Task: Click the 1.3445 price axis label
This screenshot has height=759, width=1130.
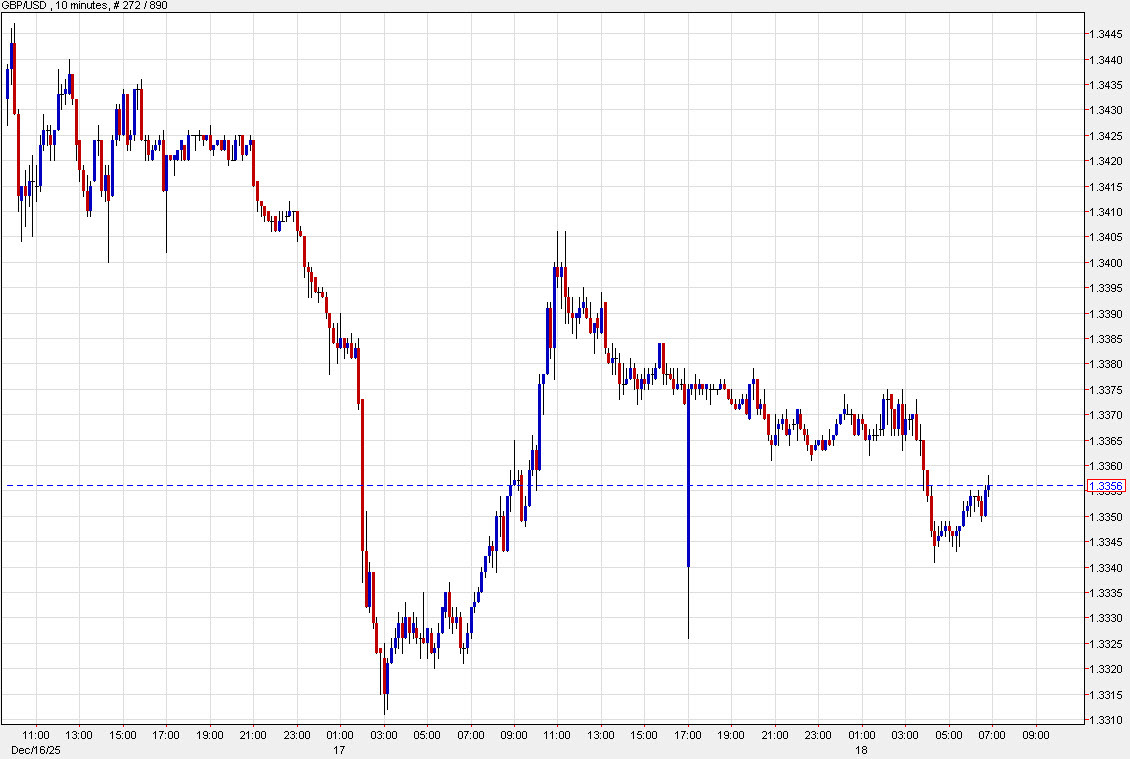Action: (x=1105, y=34)
